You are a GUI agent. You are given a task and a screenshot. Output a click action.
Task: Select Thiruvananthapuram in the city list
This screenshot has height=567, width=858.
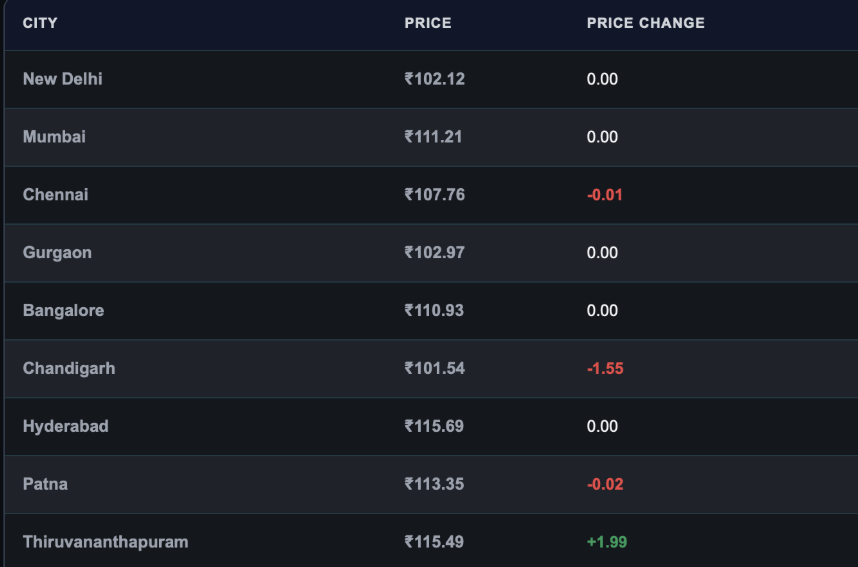click(x=106, y=542)
